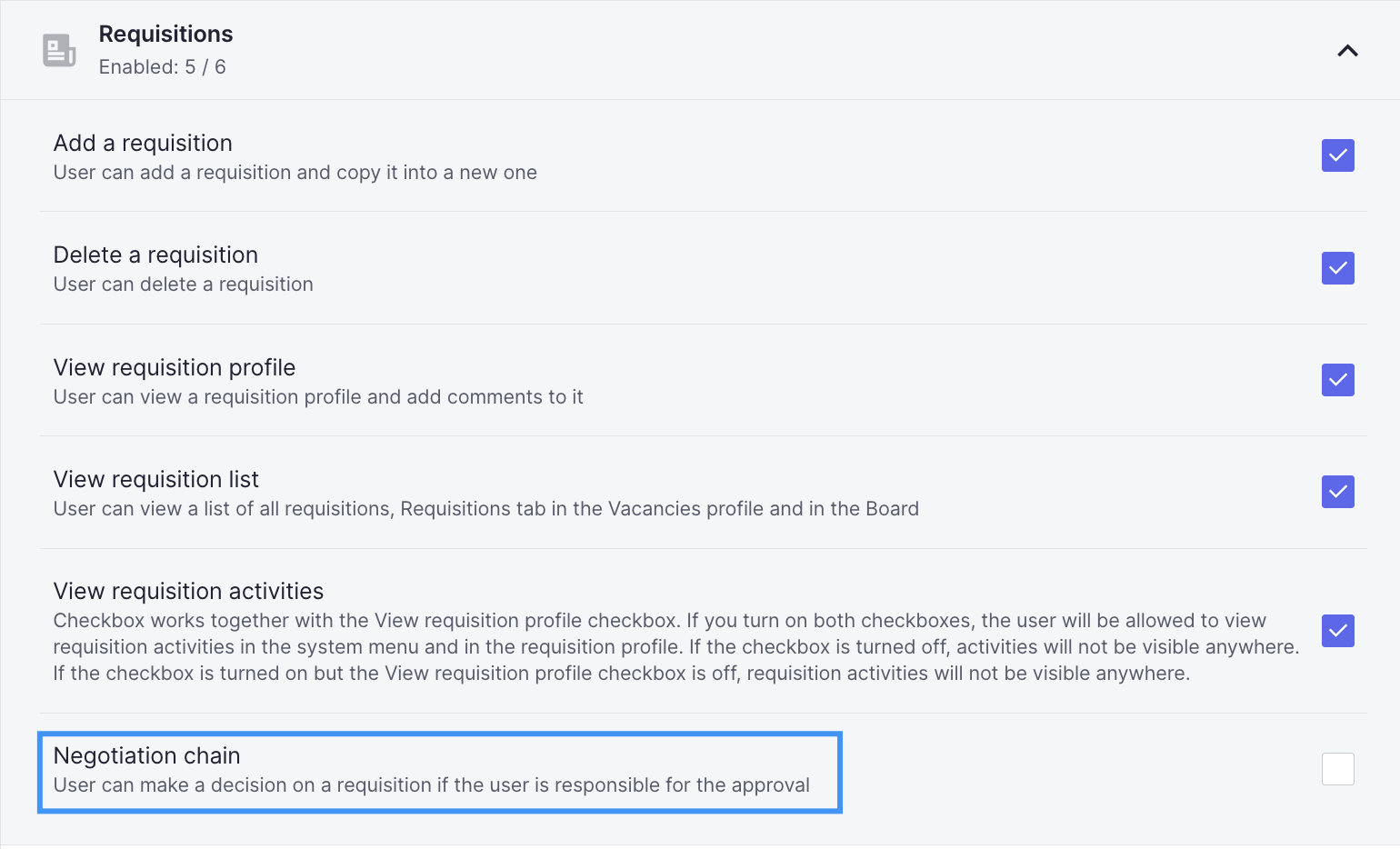Collapse the Requisitions section with the chevron
Image resolution: width=1400 pixels, height=849 pixels.
pyautogui.click(x=1347, y=51)
